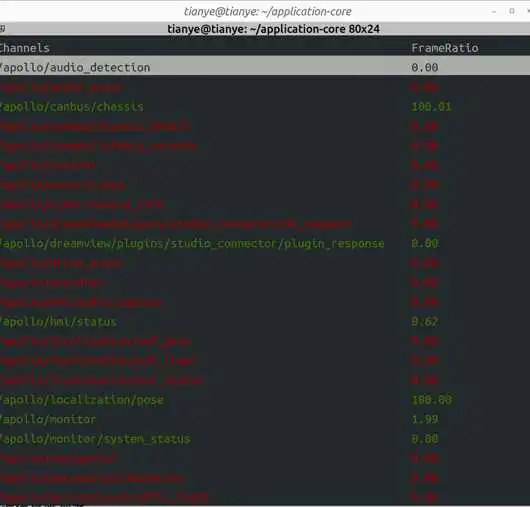This screenshot has height=507, width=530.
Task: Click the terminal title bar tianye@tianye: ~/application-core 80x24
Action: tap(273, 29)
